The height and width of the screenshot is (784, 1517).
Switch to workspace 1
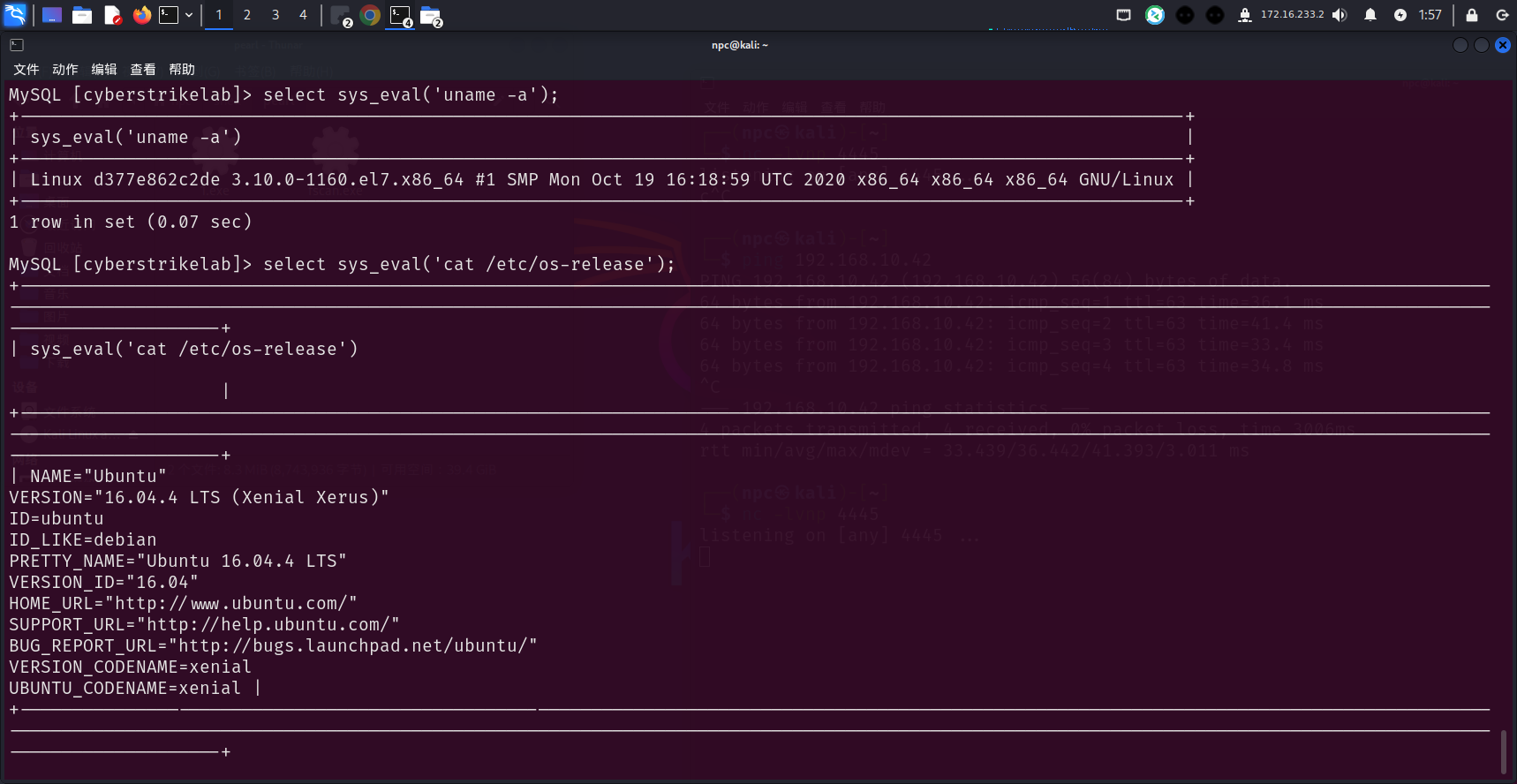[219, 15]
